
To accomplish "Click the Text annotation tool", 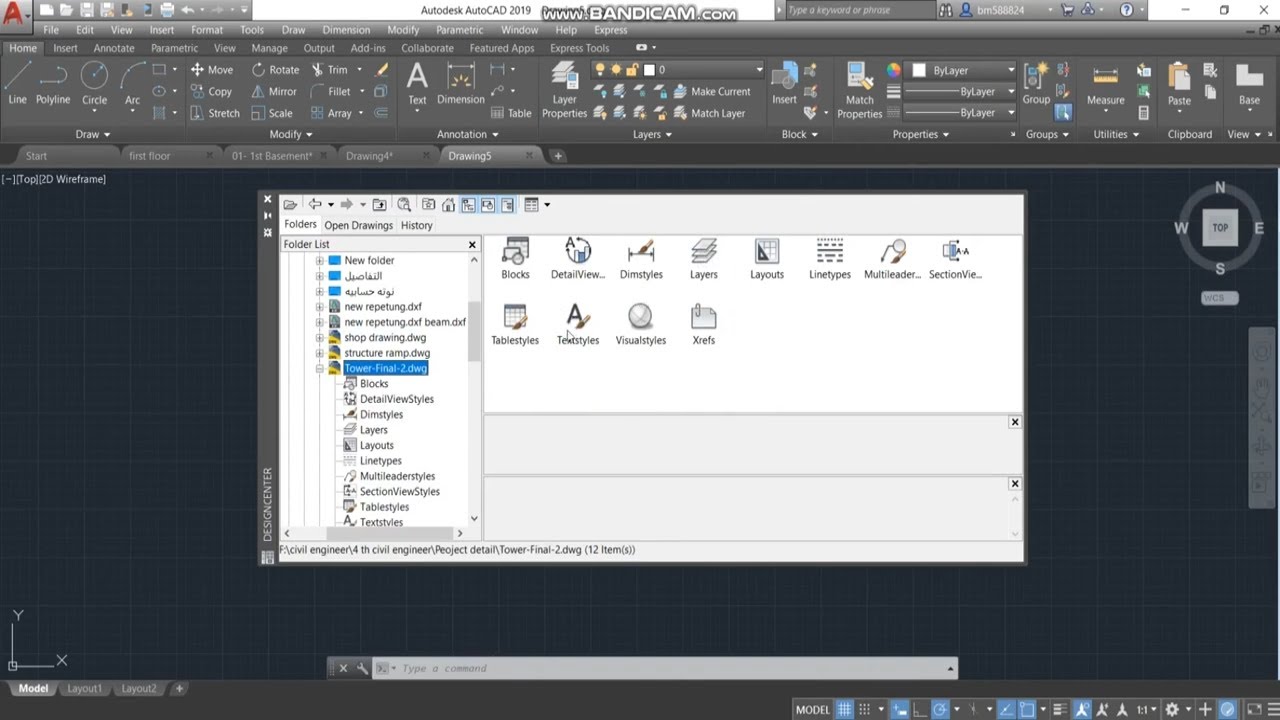I will point(417,83).
